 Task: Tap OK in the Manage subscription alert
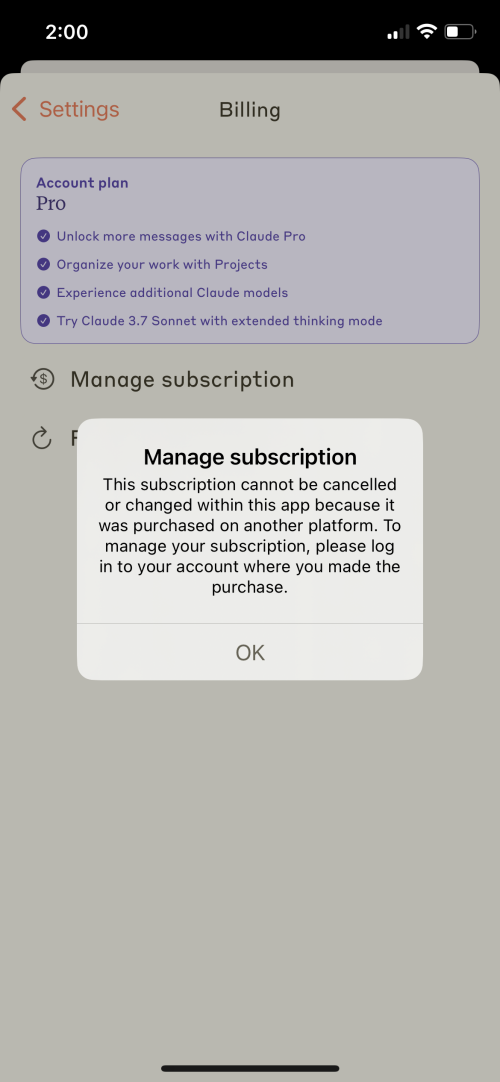pyautogui.click(x=250, y=653)
